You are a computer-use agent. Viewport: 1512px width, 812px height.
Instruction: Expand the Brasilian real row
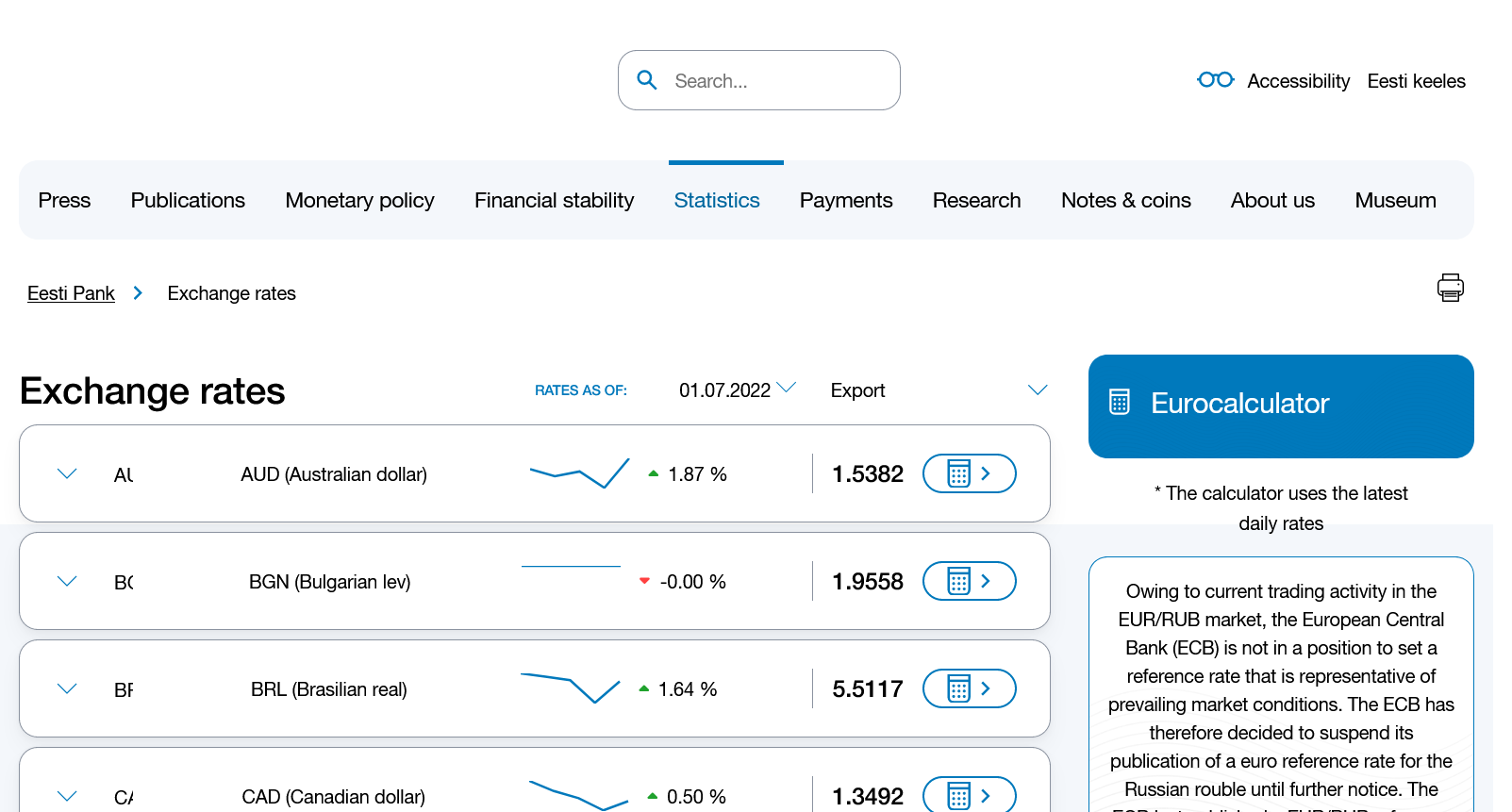coord(67,688)
